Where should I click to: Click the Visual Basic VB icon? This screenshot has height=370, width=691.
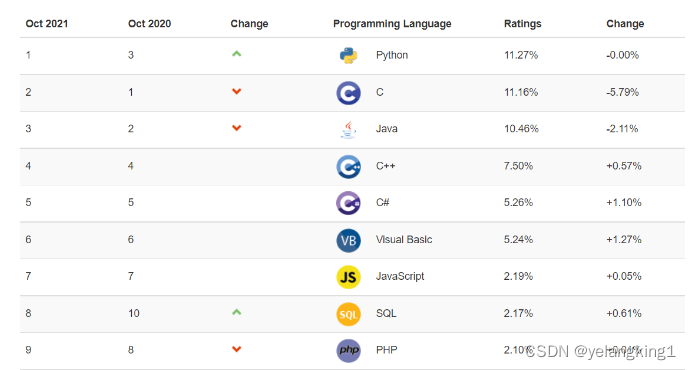pos(348,240)
